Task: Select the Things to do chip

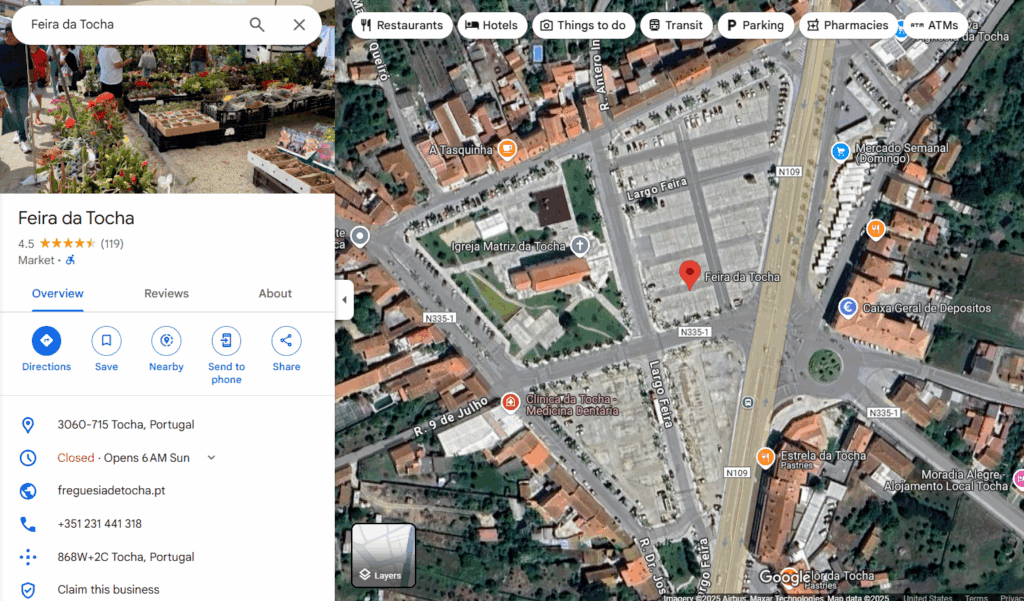Action: click(x=583, y=25)
